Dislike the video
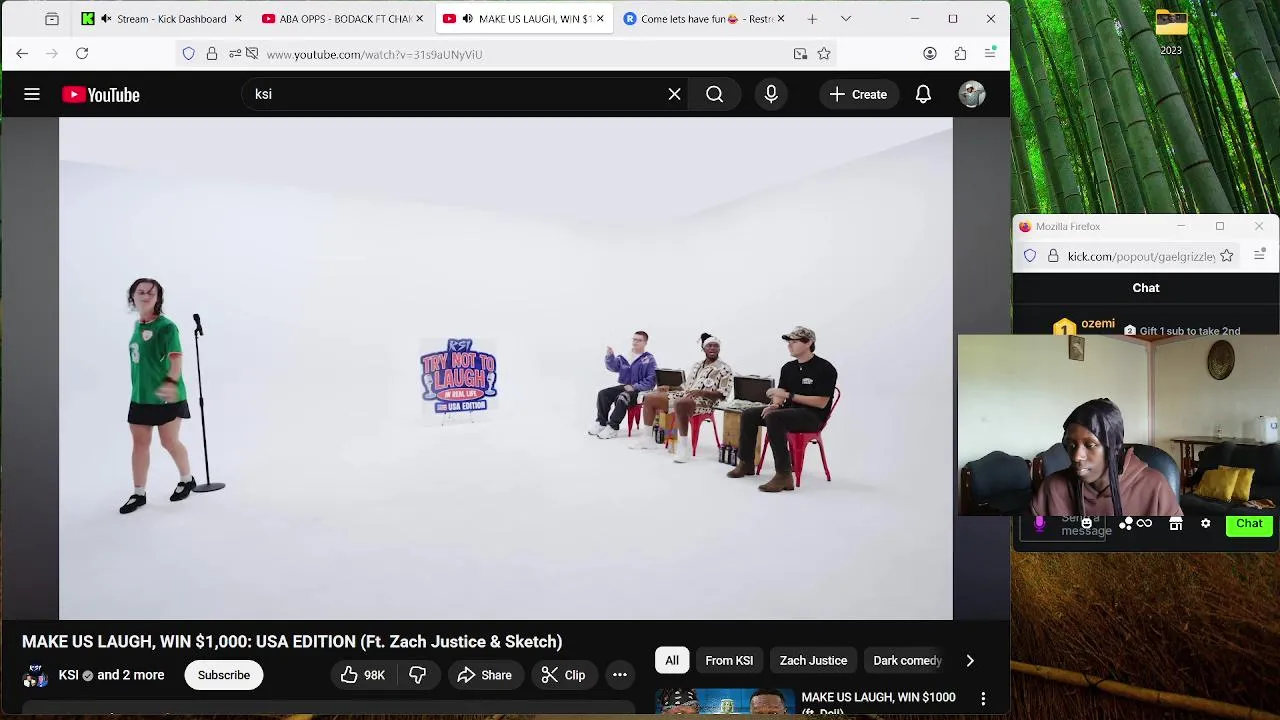 click(x=418, y=675)
